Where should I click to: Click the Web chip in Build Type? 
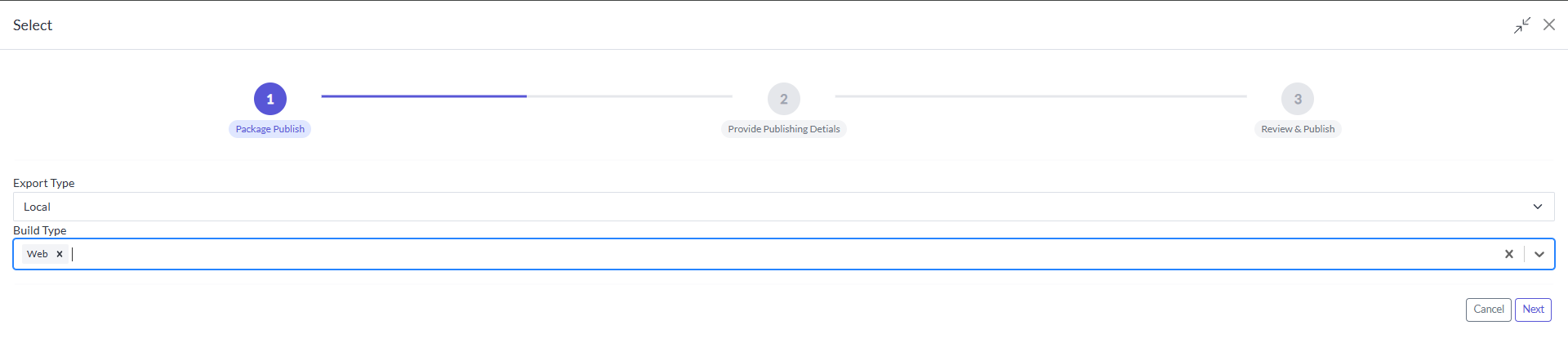coord(38,254)
